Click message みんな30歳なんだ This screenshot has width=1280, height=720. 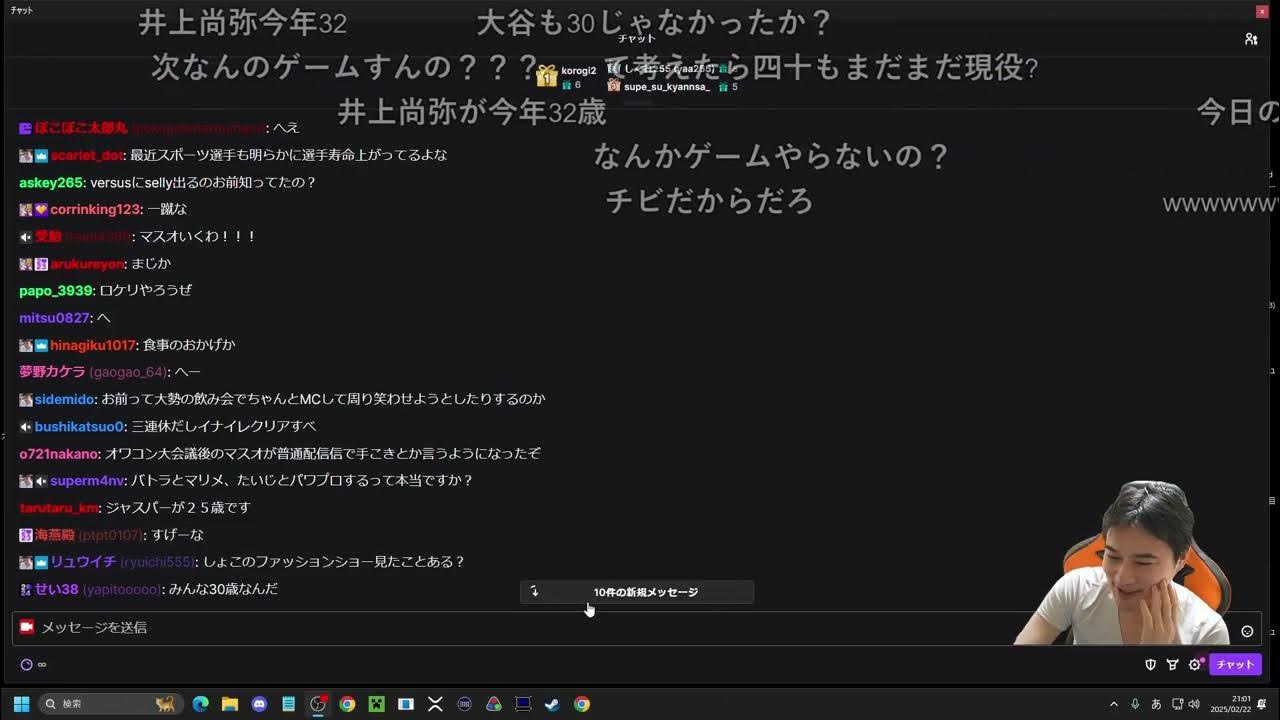223,589
